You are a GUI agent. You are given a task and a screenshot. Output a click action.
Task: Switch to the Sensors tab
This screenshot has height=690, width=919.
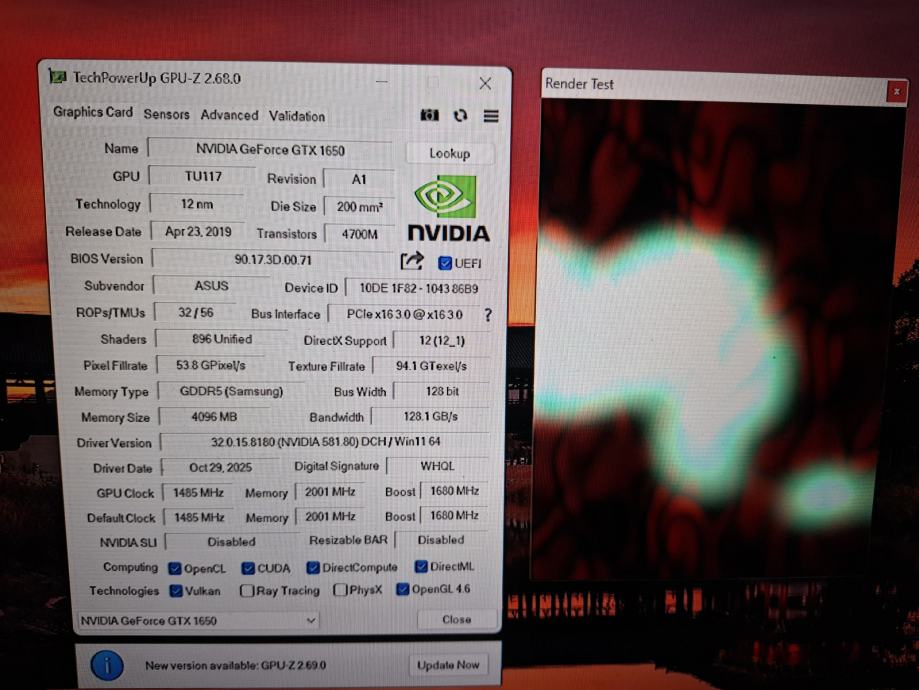(x=166, y=114)
